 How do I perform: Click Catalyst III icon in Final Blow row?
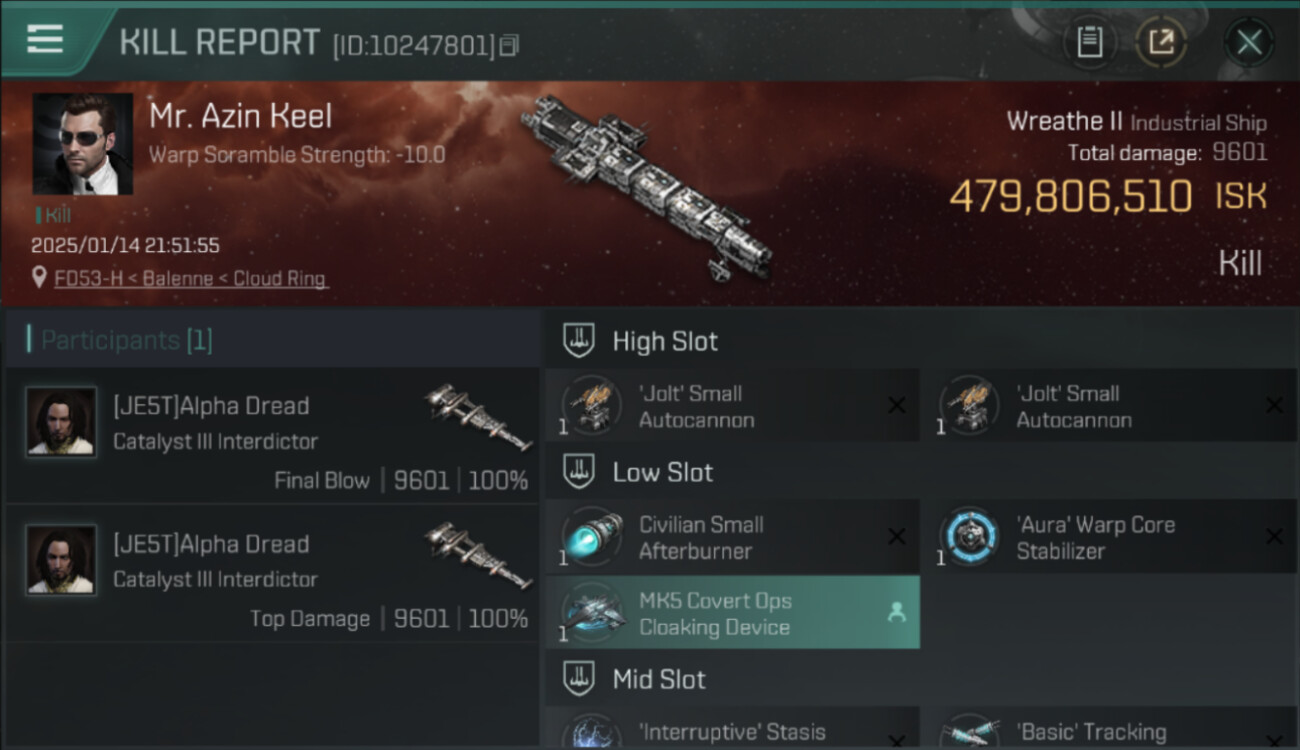pos(478,416)
